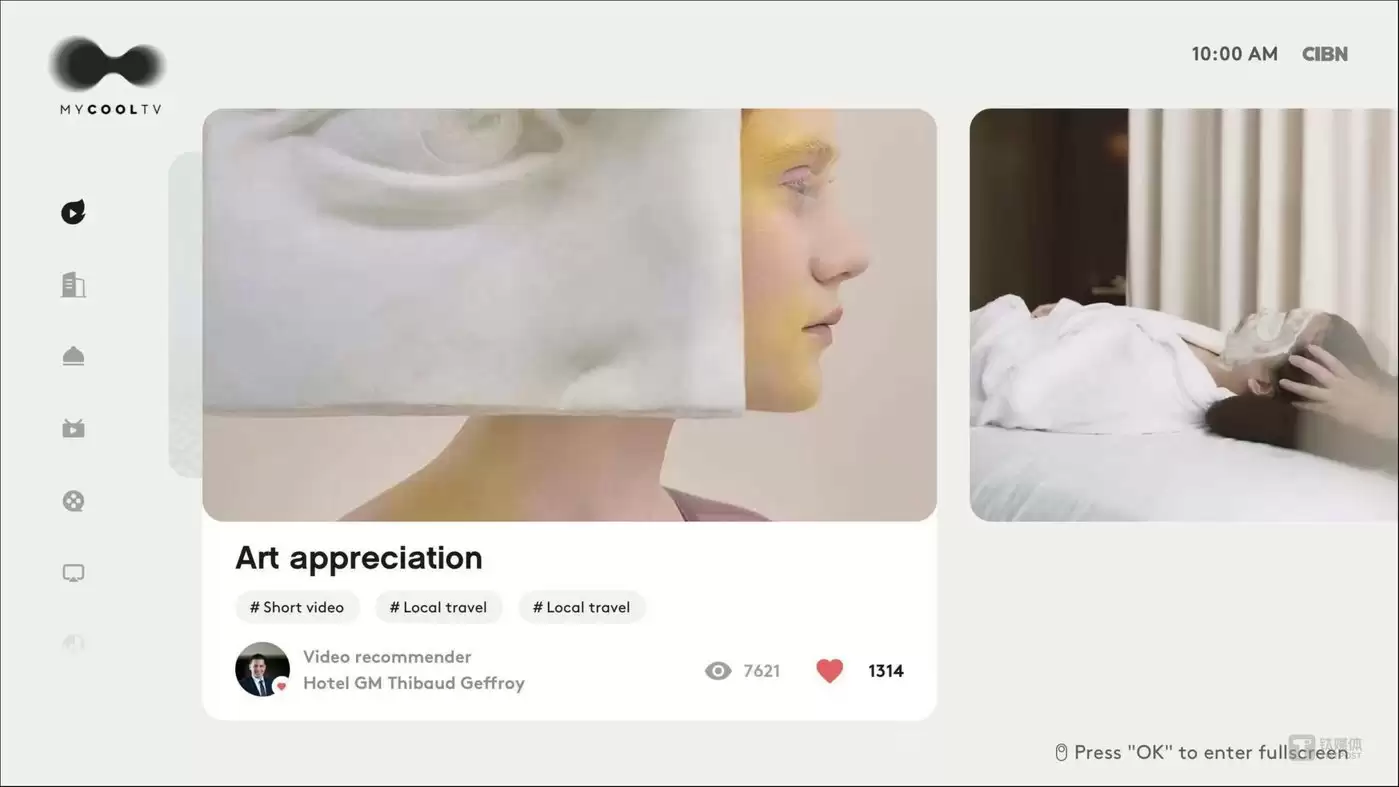Image resolution: width=1399 pixels, height=787 pixels.
Task: Click the fullscreen hint text
Action: coord(1211,752)
